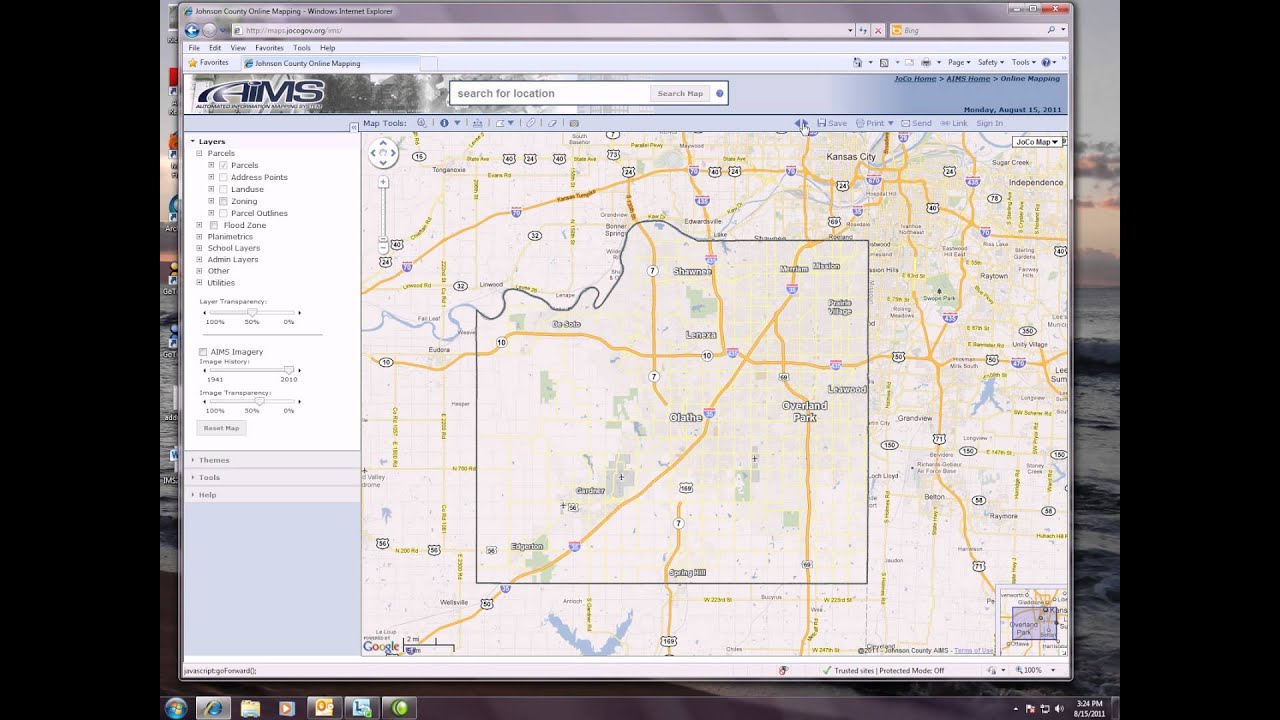Viewport: 1280px width, 720px height.
Task: Expand the Planimetrics layer group
Action: (x=199, y=236)
